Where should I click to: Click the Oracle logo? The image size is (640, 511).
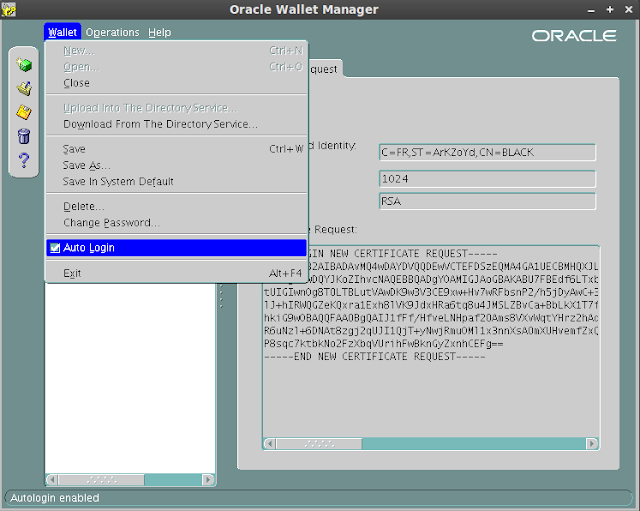point(574,36)
